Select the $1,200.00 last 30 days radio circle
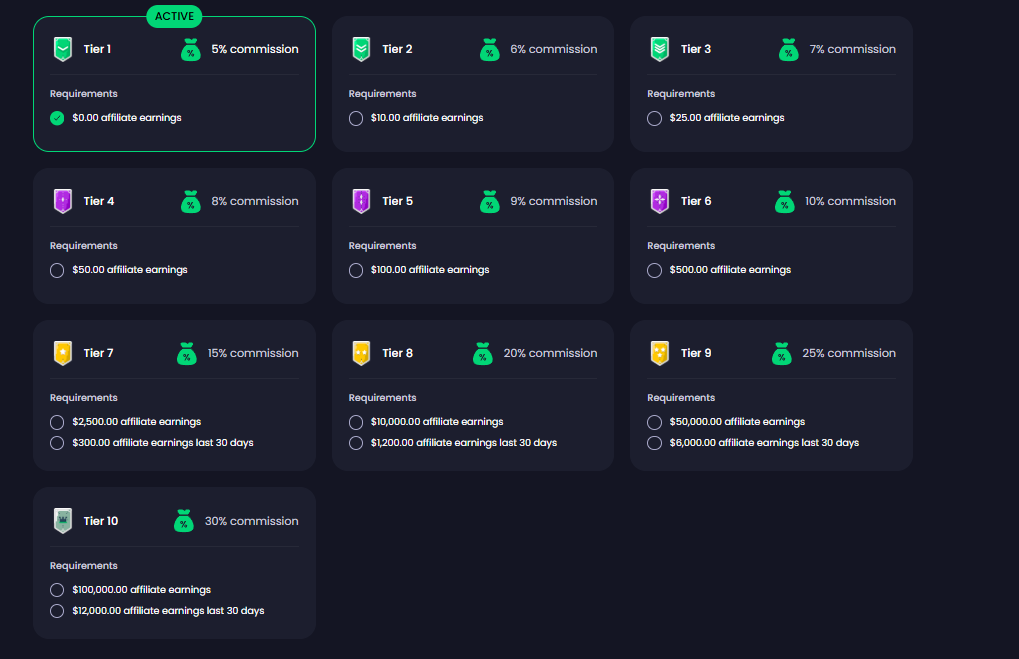This screenshot has width=1019, height=659. [355, 443]
